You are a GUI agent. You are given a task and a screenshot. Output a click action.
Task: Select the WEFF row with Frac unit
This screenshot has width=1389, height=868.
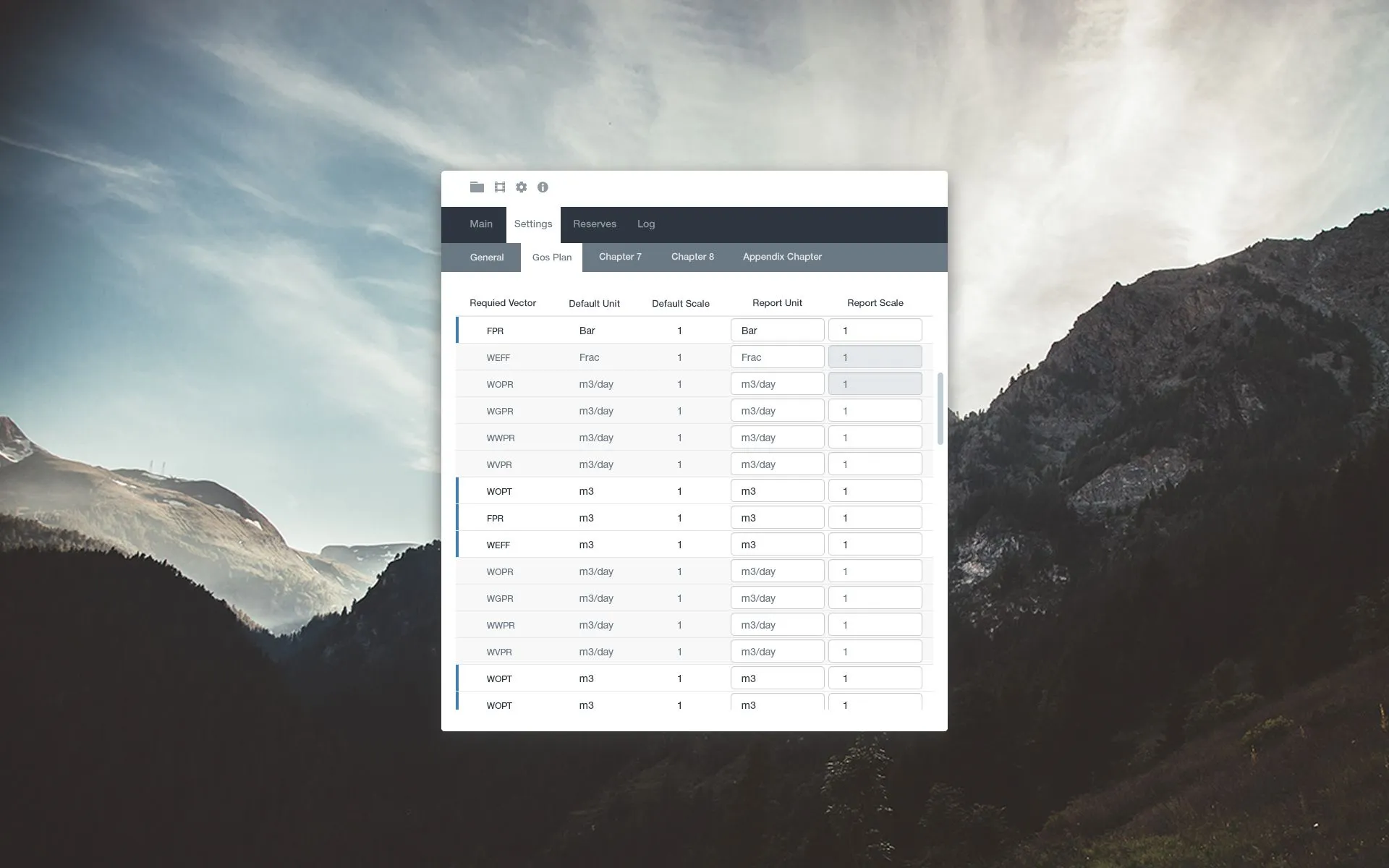coord(694,357)
